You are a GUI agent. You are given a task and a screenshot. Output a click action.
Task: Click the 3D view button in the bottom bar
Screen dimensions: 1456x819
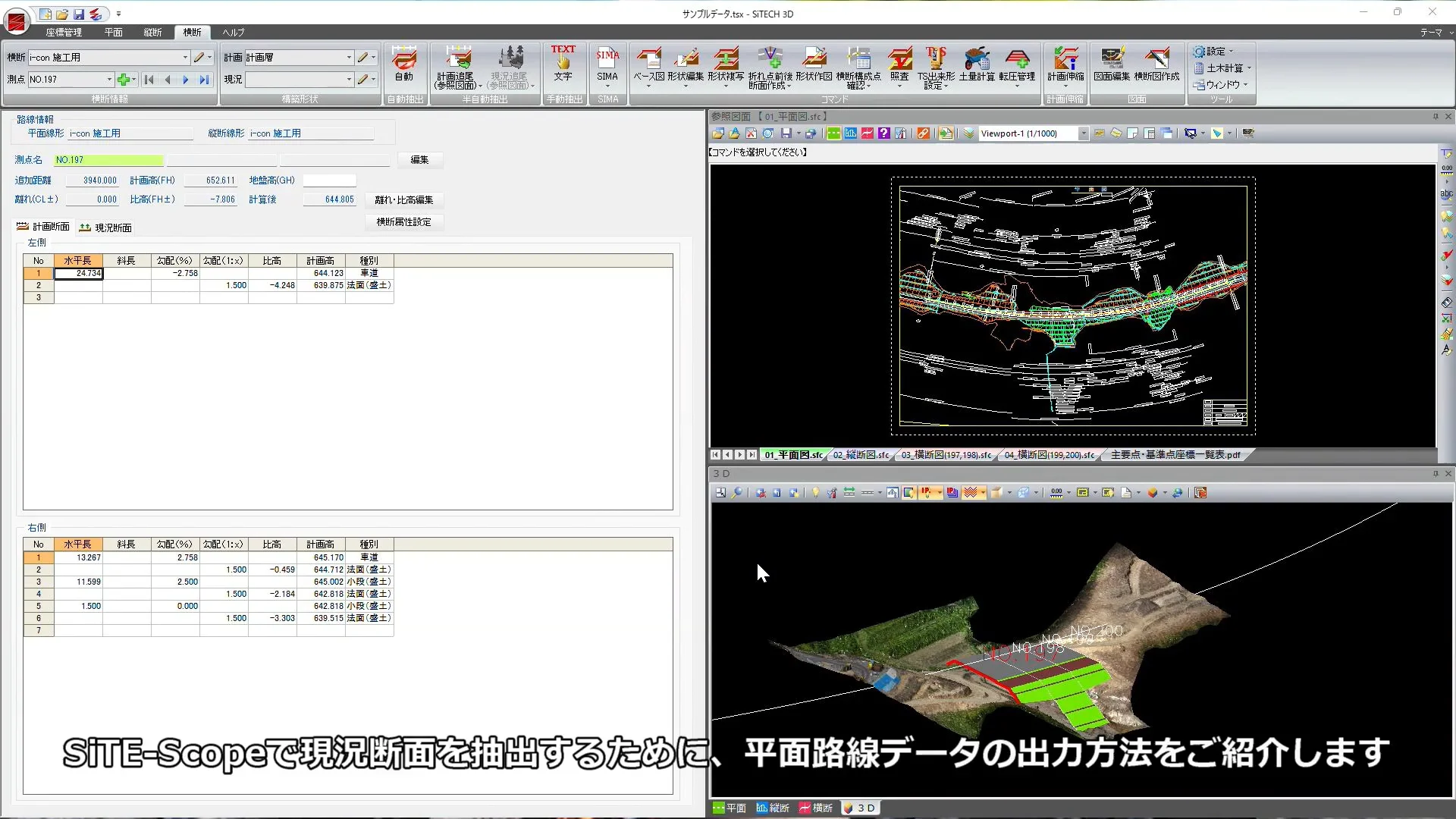point(860,808)
